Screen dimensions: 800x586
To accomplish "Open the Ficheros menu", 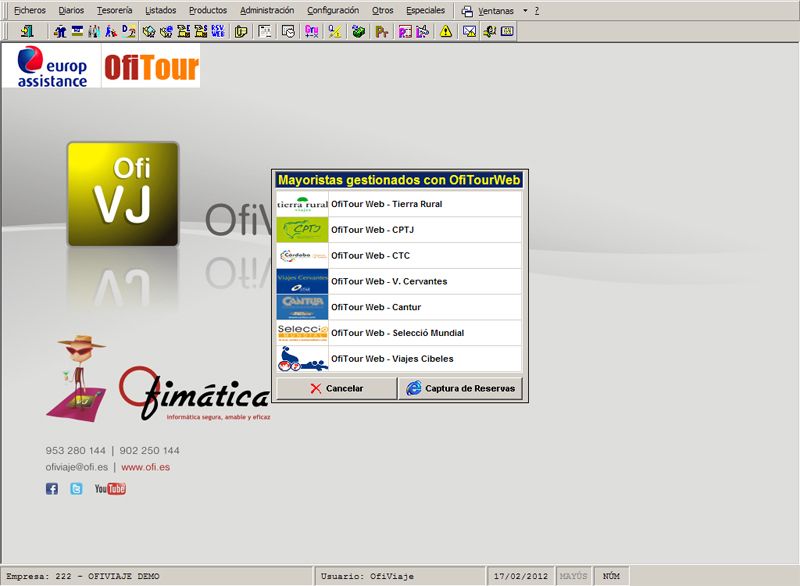I will pyautogui.click(x=30, y=10).
